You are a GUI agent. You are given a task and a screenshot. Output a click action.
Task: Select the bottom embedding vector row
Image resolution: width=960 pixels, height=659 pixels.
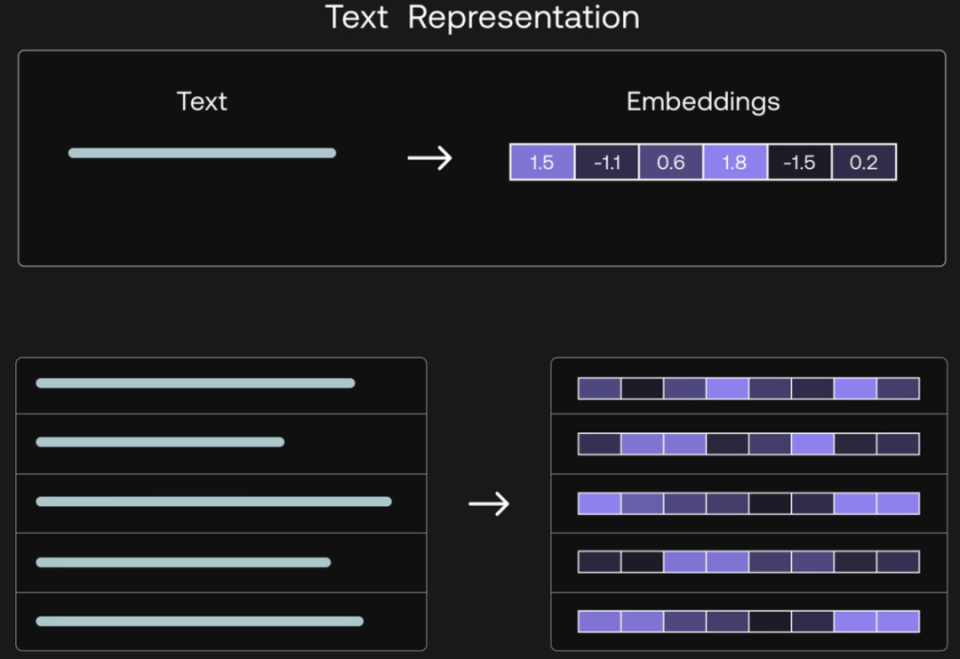point(749,621)
